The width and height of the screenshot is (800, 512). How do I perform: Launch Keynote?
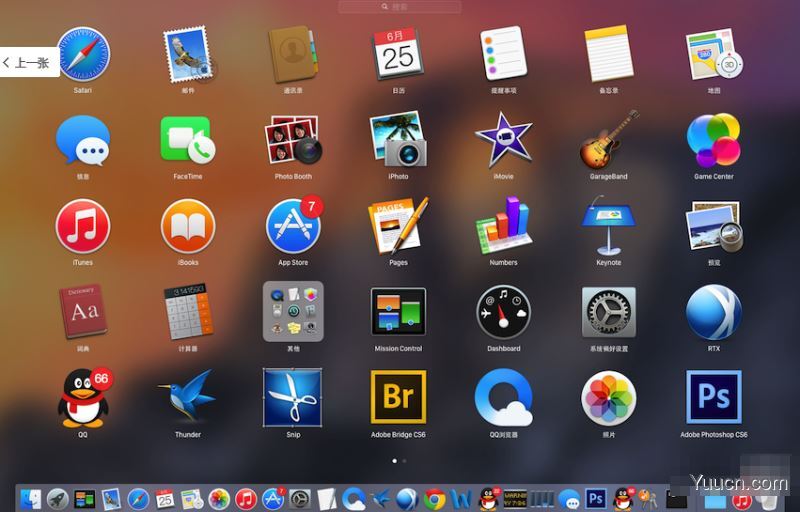click(x=609, y=226)
